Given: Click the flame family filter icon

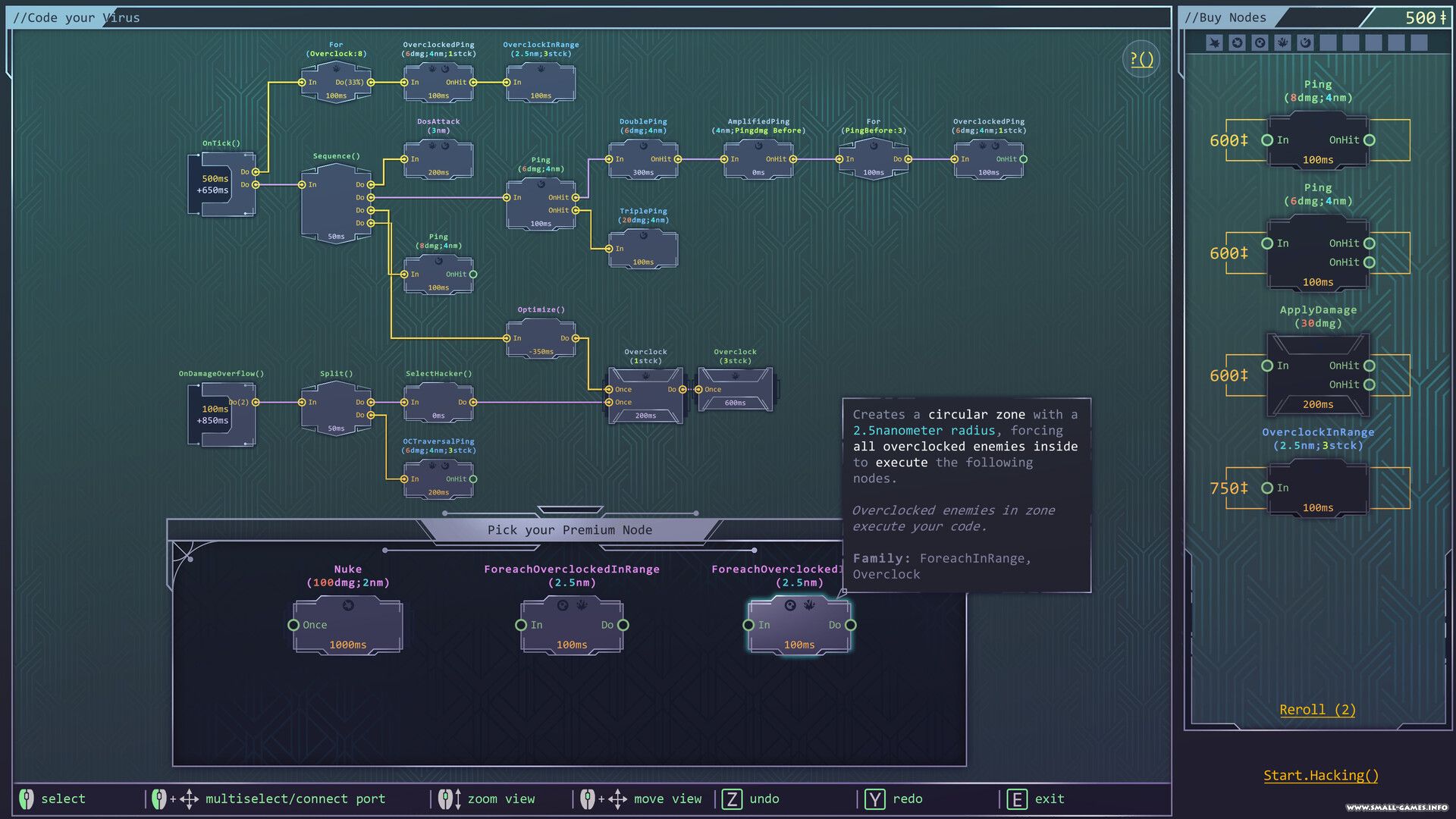Looking at the screenshot, I should (x=1282, y=42).
